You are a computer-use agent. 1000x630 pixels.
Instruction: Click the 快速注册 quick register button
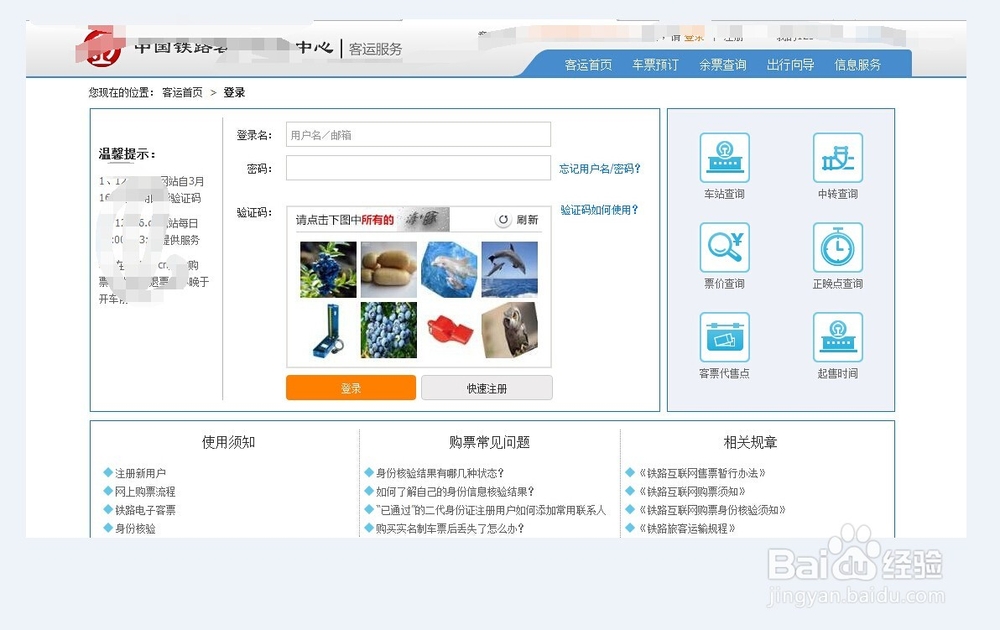pos(487,387)
